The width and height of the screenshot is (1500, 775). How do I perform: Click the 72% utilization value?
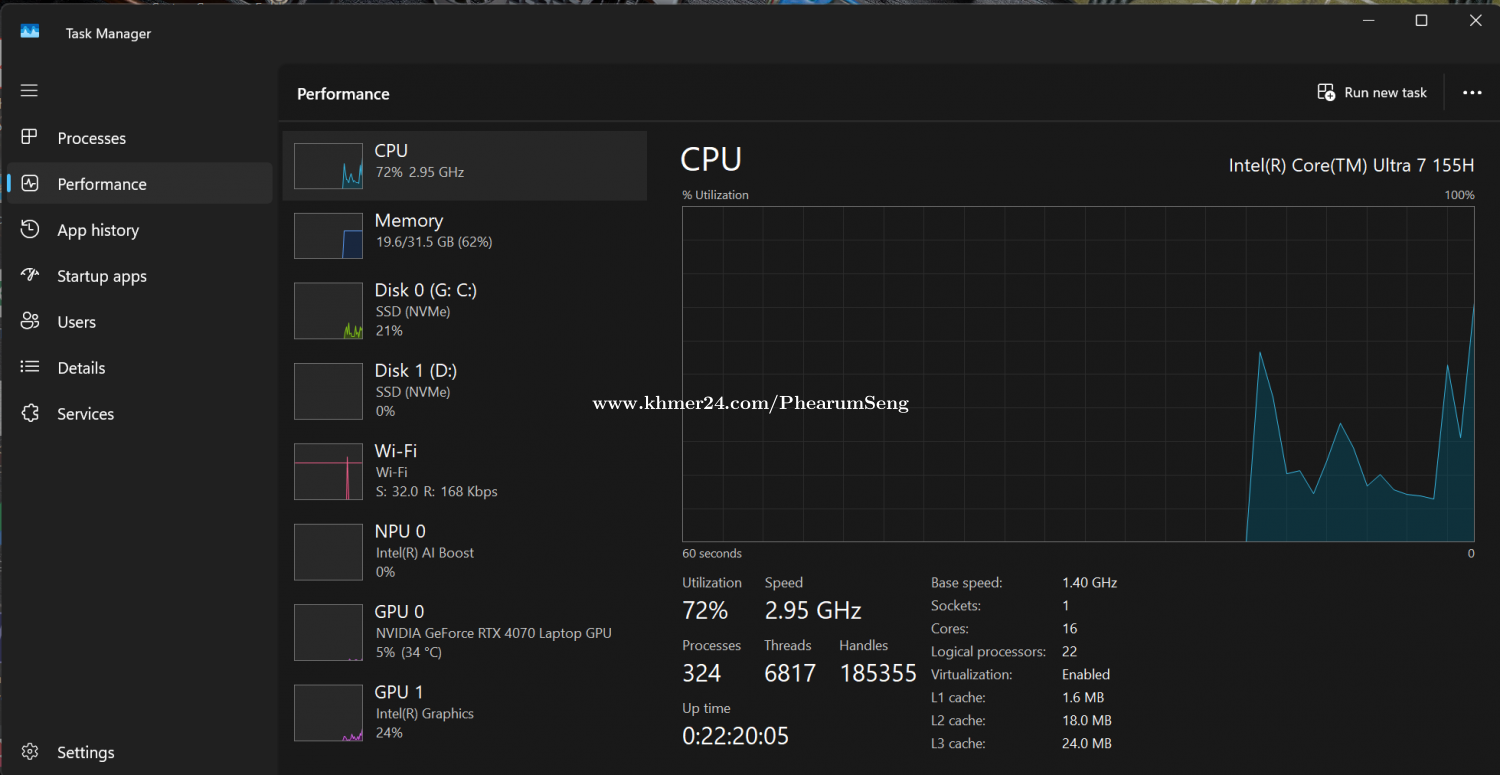[705, 610]
